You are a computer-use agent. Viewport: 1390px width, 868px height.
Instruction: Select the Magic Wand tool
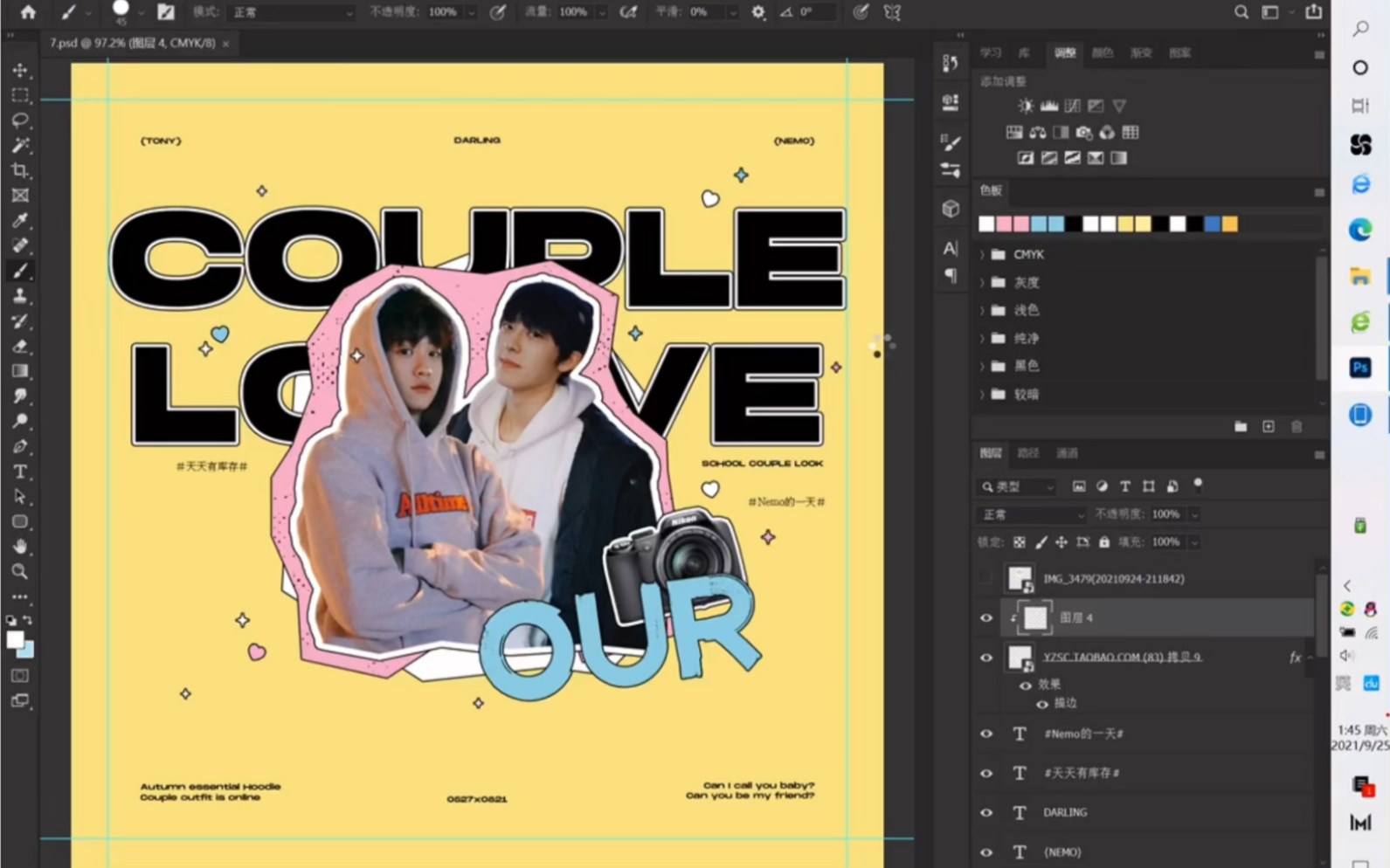pos(19,145)
